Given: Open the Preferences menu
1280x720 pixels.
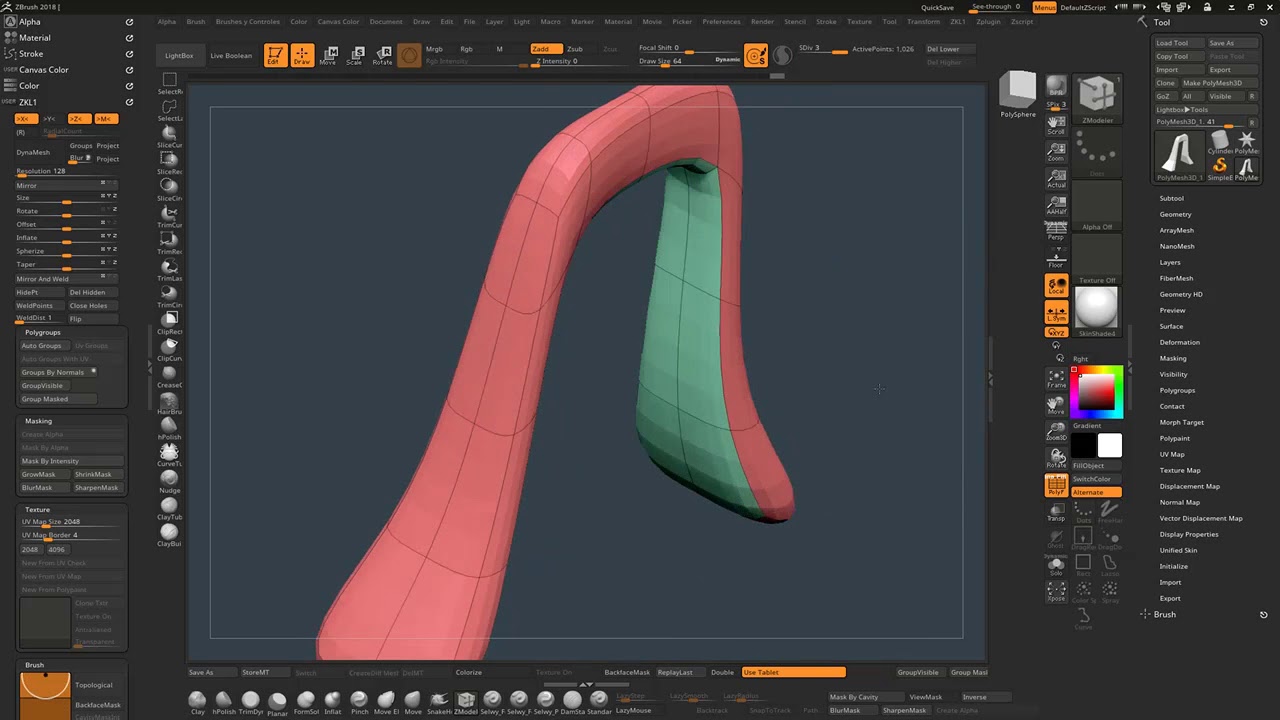Looking at the screenshot, I should click(x=721, y=21).
